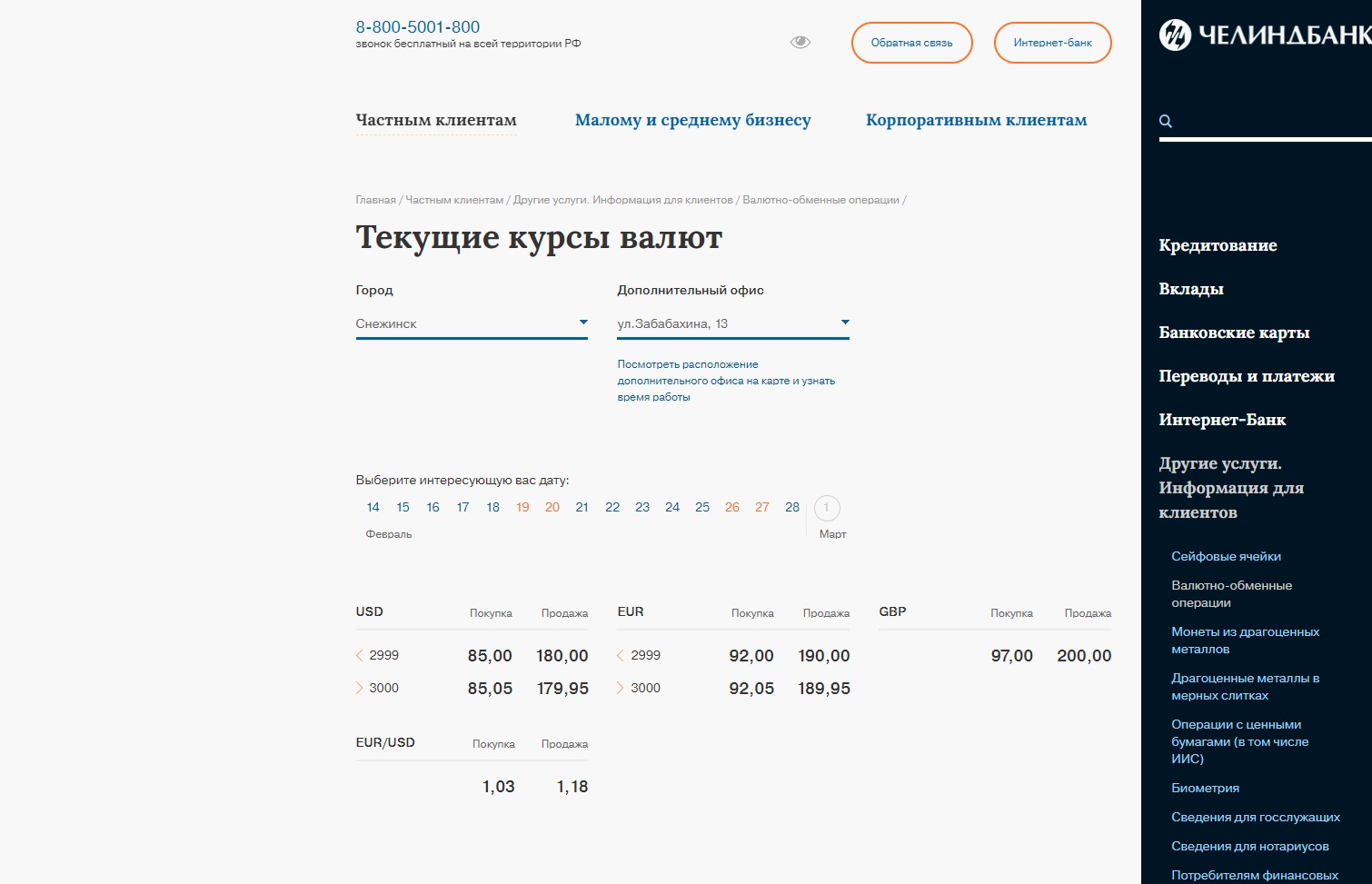Click the search magnifier icon
The height and width of the screenshot is (884, 1372).
pos(1166,122)
